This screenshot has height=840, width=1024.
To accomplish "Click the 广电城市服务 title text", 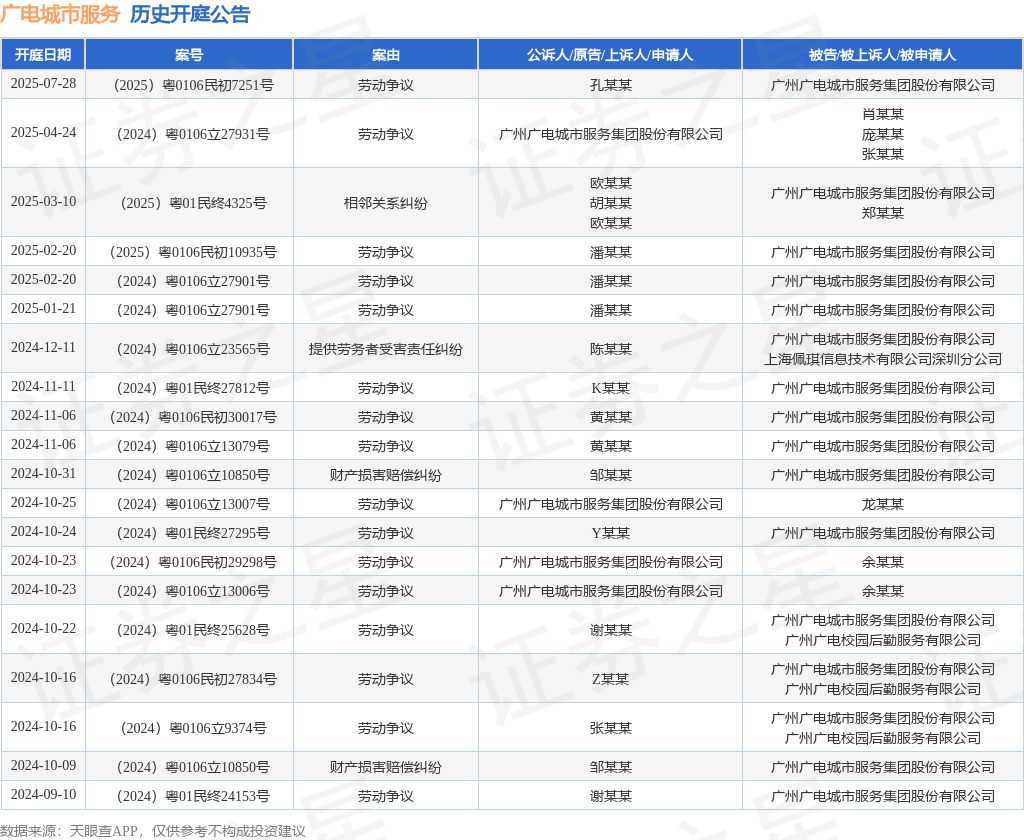I will coord(61,14).
